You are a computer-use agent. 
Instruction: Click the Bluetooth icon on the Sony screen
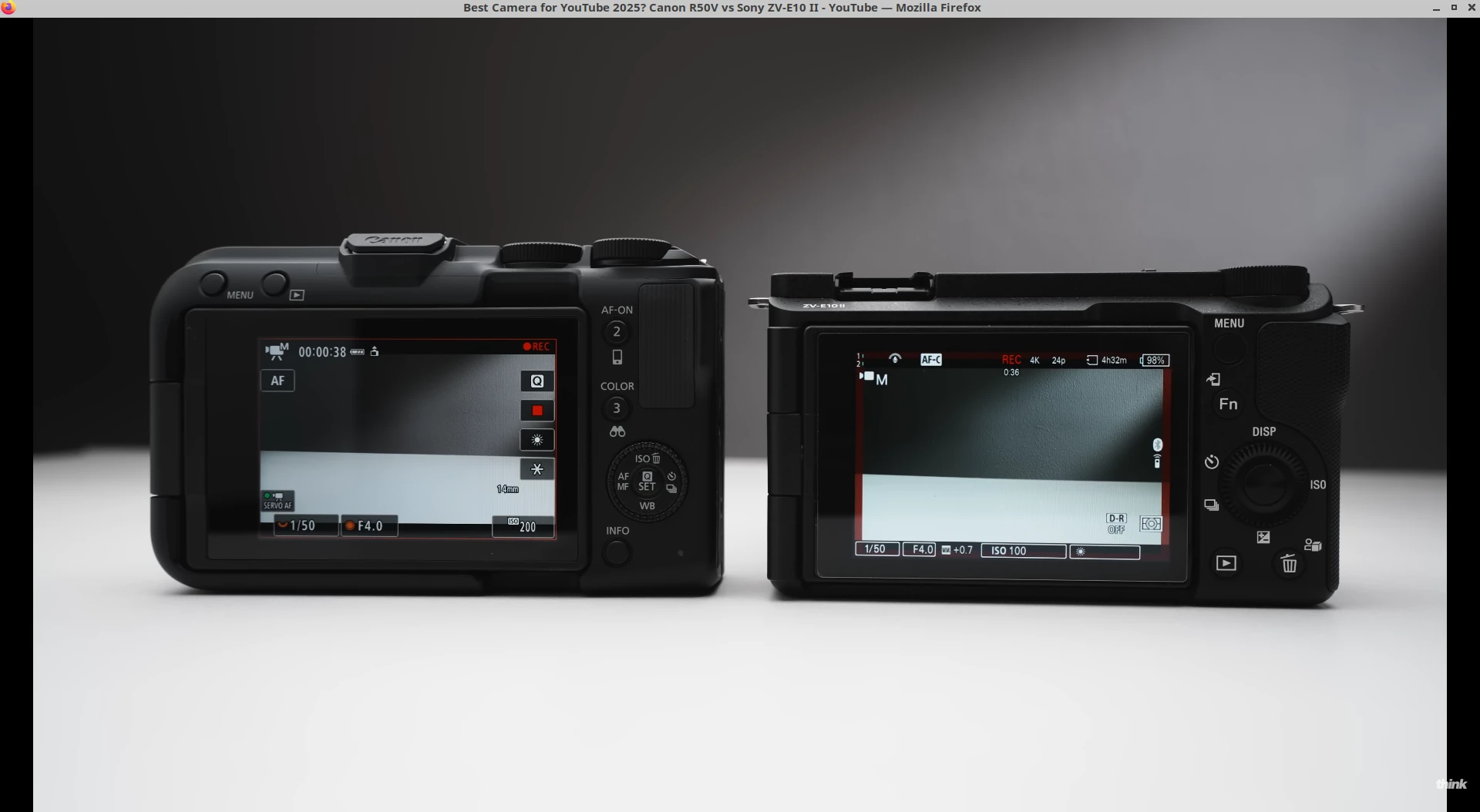click(1157, 445)
